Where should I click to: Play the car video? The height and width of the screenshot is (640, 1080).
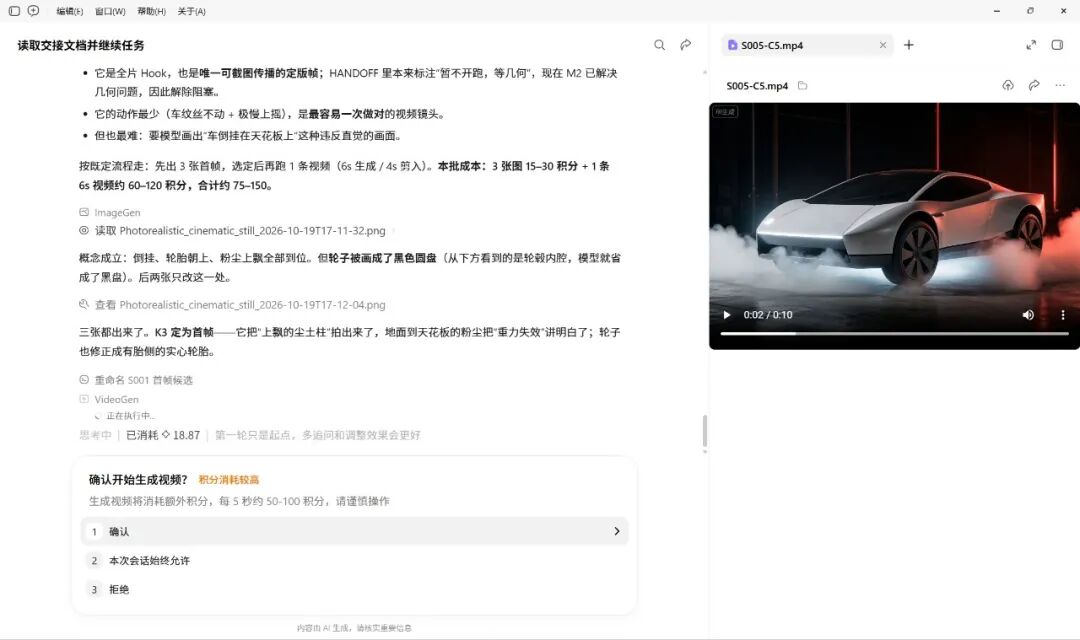727,315
